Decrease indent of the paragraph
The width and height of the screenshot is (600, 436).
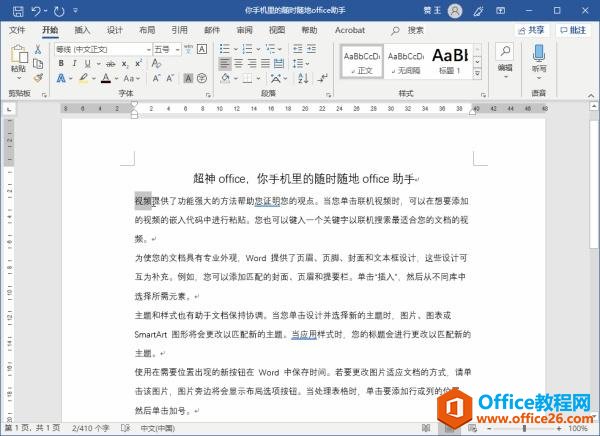tap(297, 49)
